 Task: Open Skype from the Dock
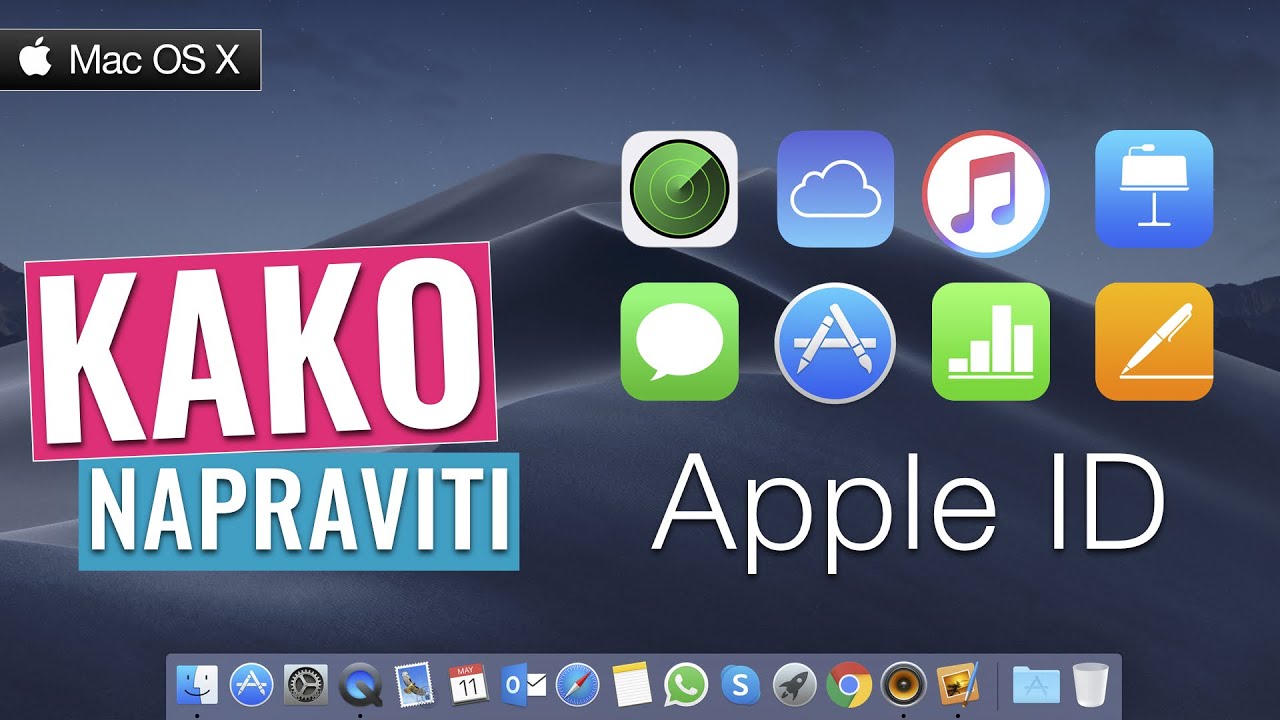pos(740,685)
